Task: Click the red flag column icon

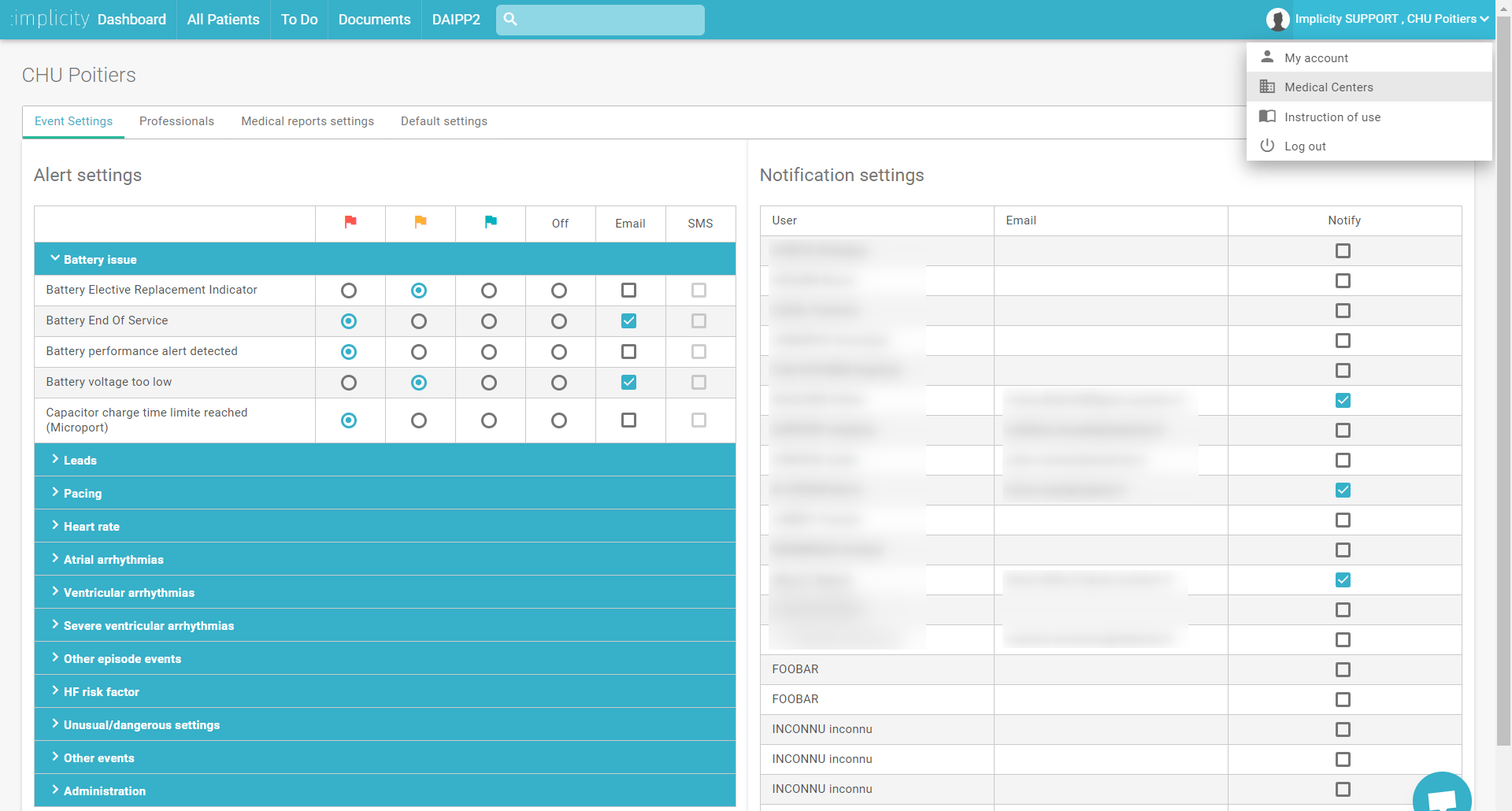Action: pyautogui.click(x=350, y=223)
